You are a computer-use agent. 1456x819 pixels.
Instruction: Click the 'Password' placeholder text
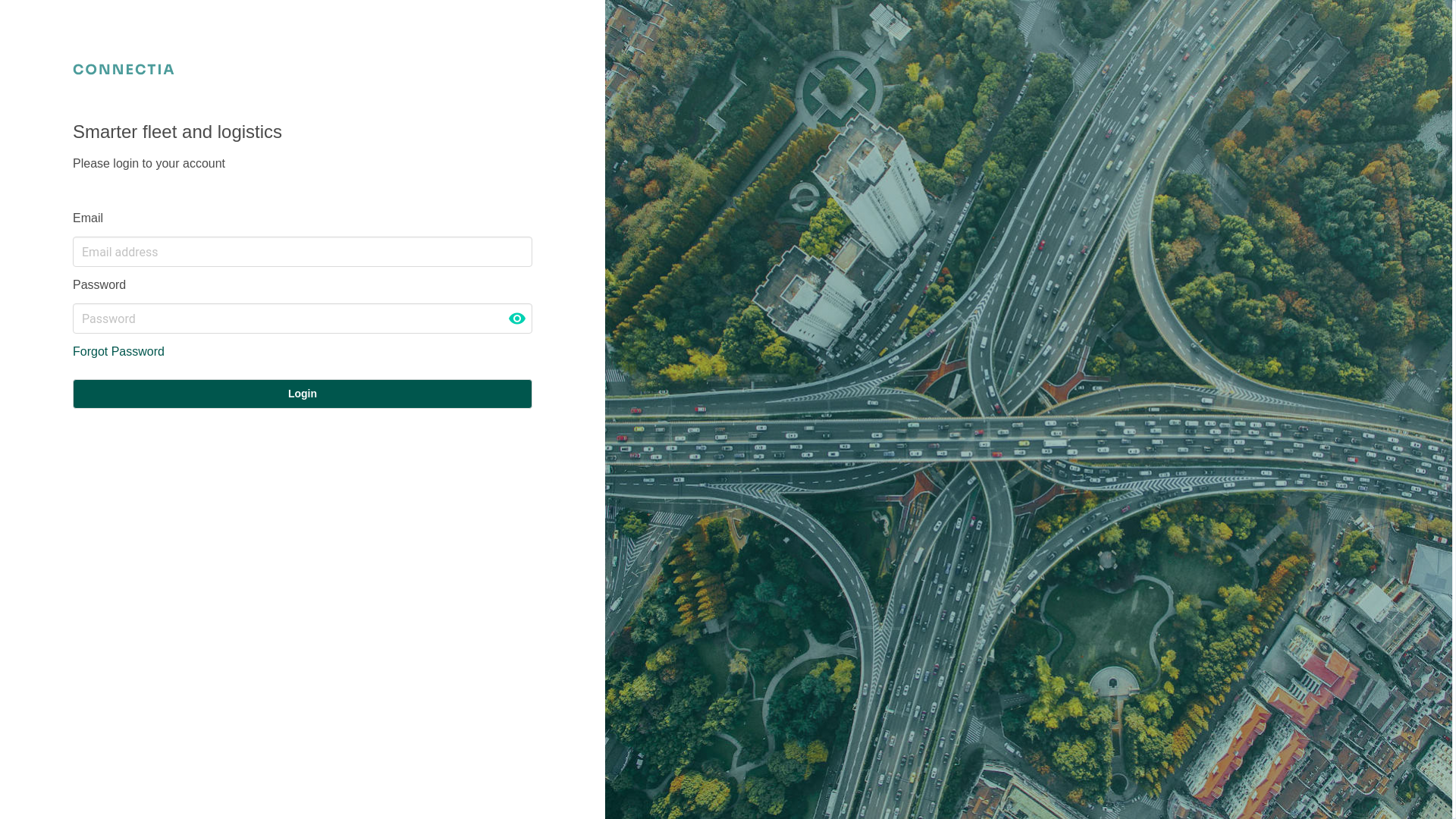click(x=108, y=319)
